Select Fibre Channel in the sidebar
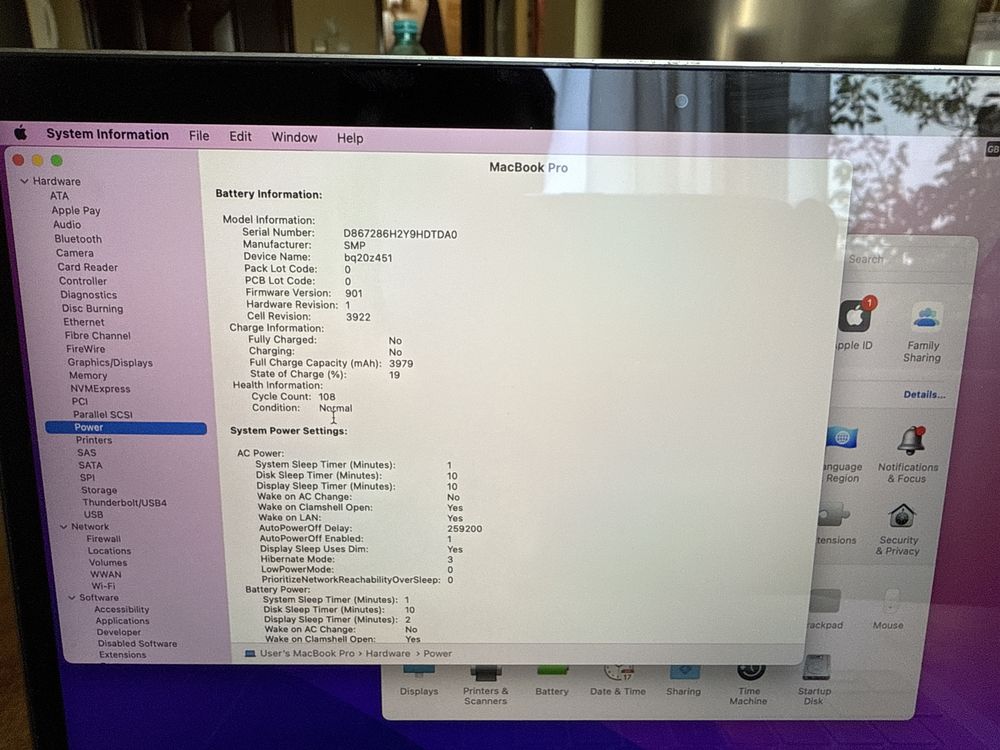Viewport: 1000px width, 750px height. tap(98, 335)
